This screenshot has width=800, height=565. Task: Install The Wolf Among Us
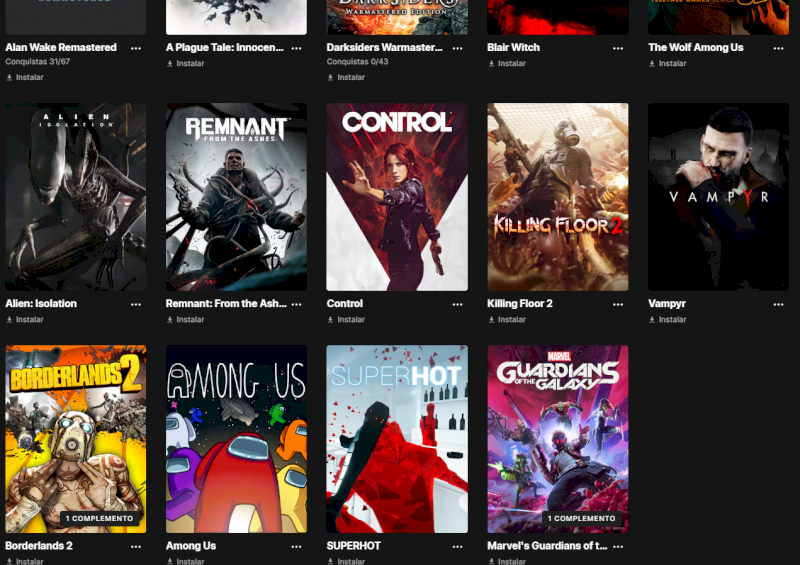coord(668,63)
